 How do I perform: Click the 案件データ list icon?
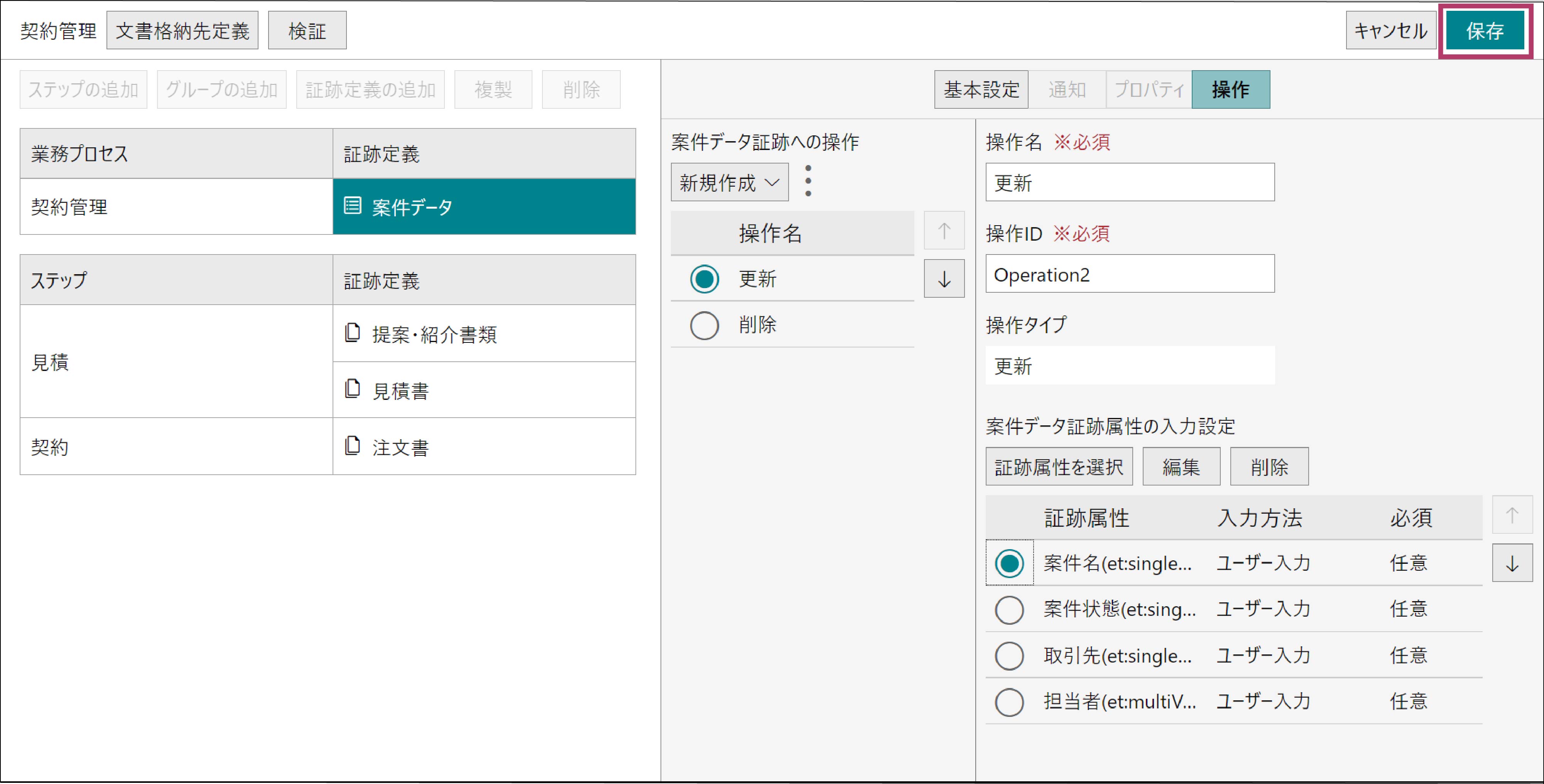[x=353, y=206]
